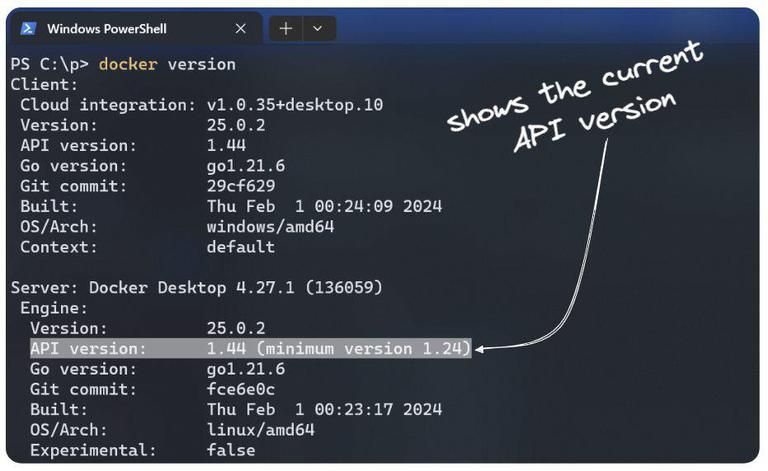Click OS/Arch value 'linux/amd64'
The height and width of the screenshot is (471, 768).
[261, 430]
